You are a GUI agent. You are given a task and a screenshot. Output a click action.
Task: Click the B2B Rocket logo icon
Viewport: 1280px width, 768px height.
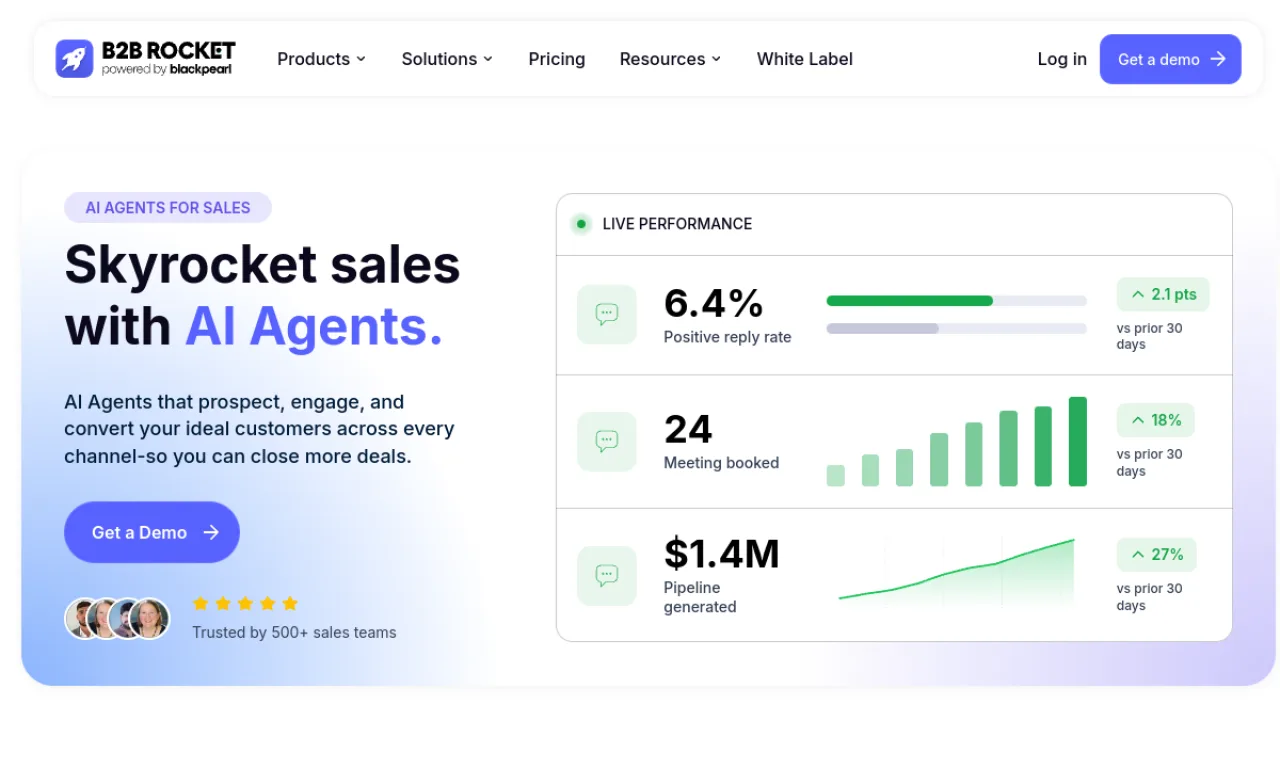[x=74, y=59]
